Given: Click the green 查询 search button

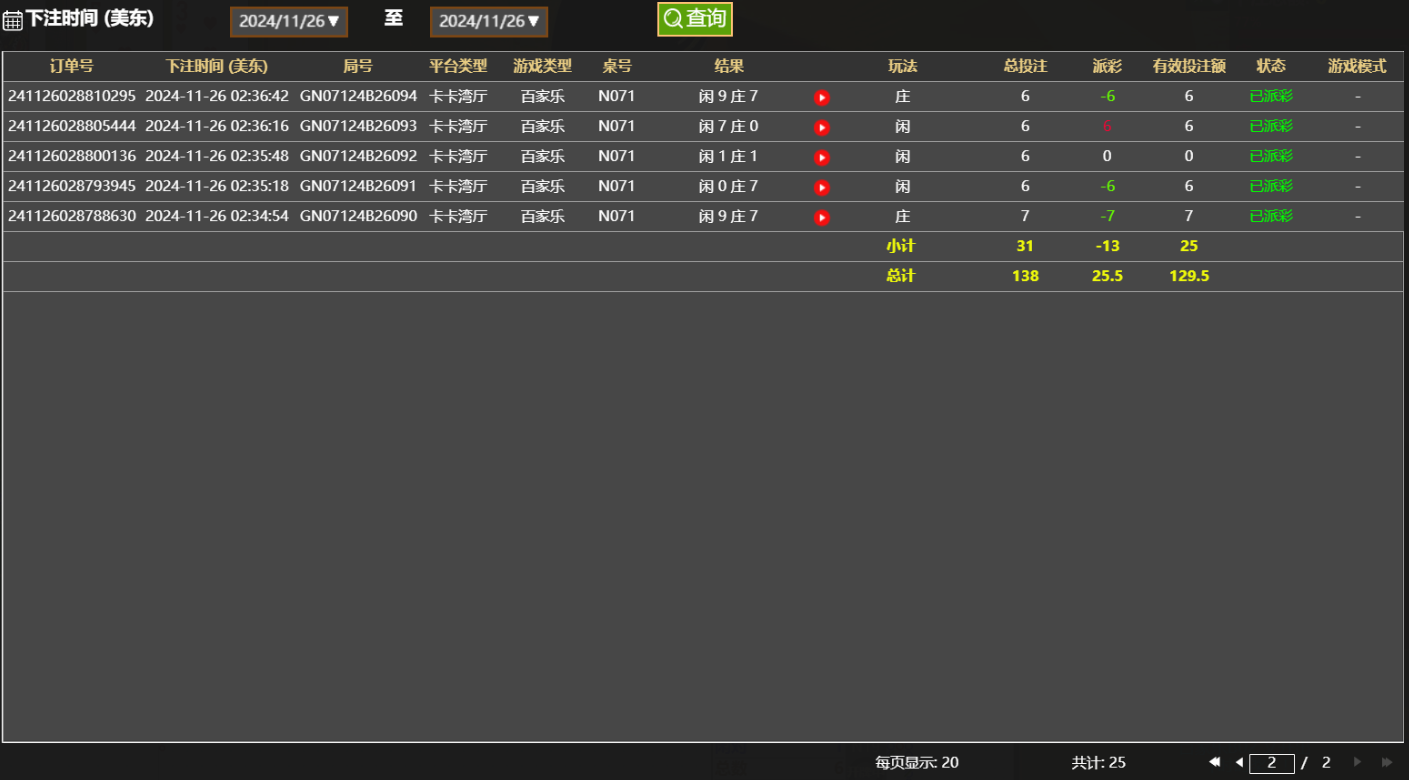Looking at the screenshot, I should pyautogui.click(x=695, y=19).
